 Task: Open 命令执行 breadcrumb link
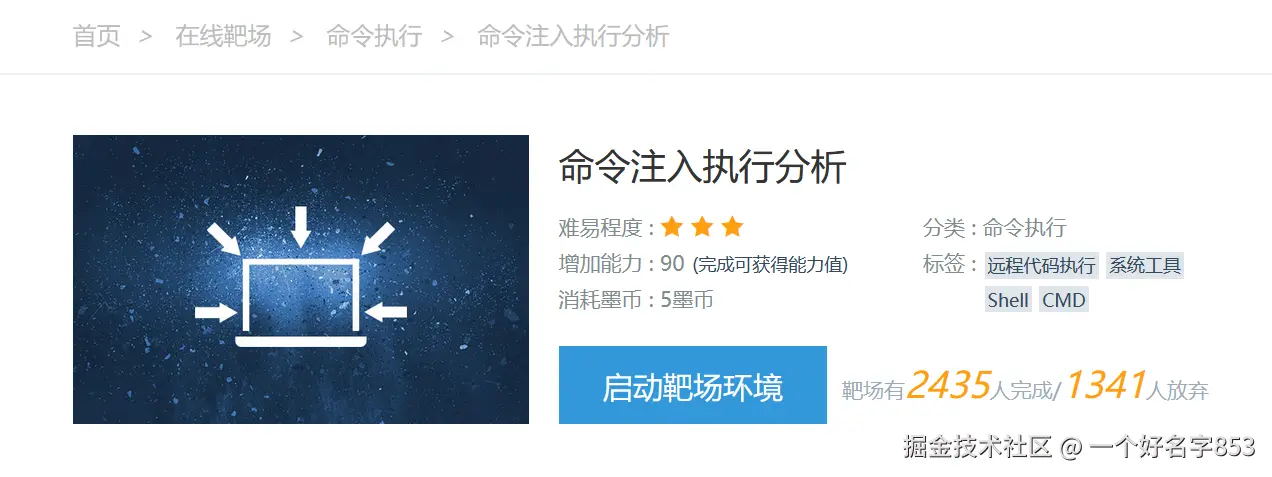tap(374, 37)
